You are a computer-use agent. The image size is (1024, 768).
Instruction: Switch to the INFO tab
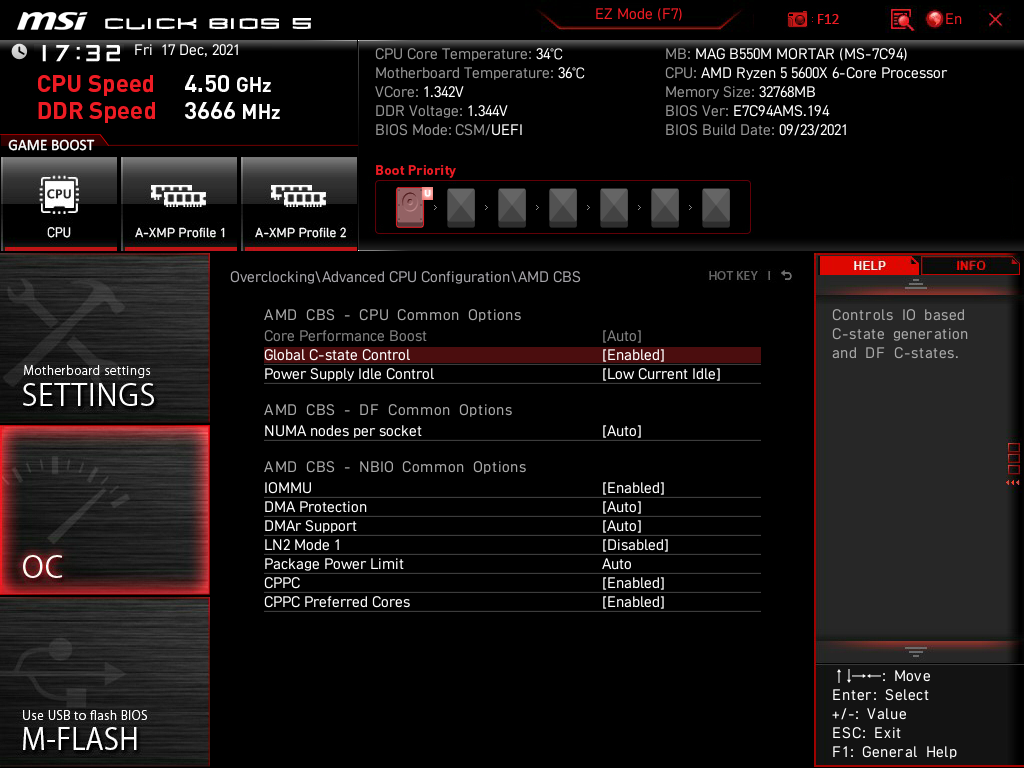coord(970,265)
